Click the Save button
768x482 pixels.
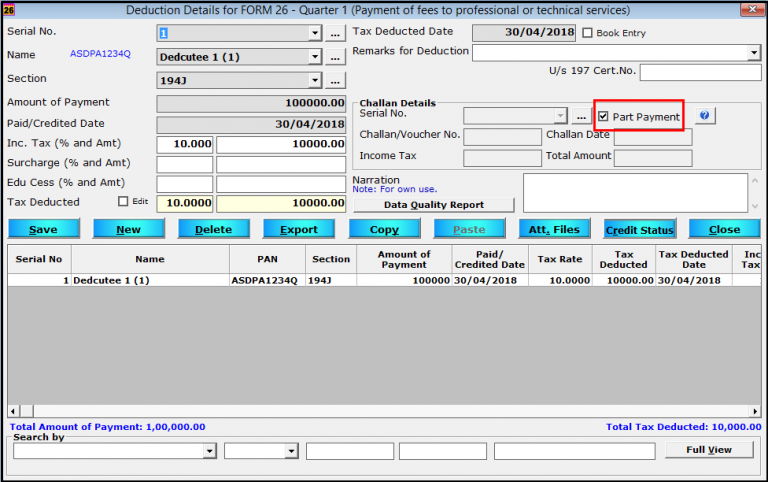(x=43, y=229)
